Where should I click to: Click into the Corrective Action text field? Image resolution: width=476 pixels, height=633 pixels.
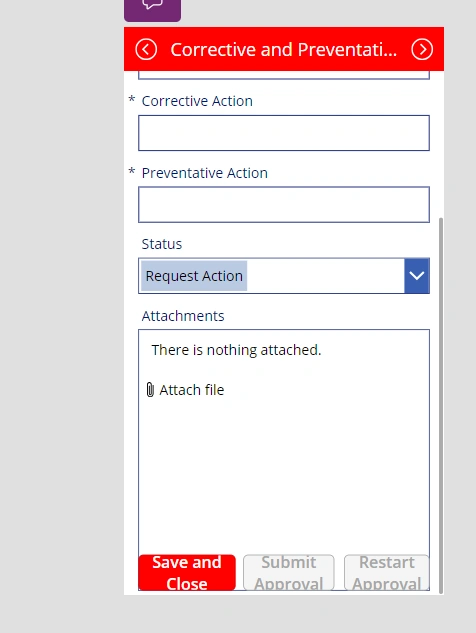284,133
